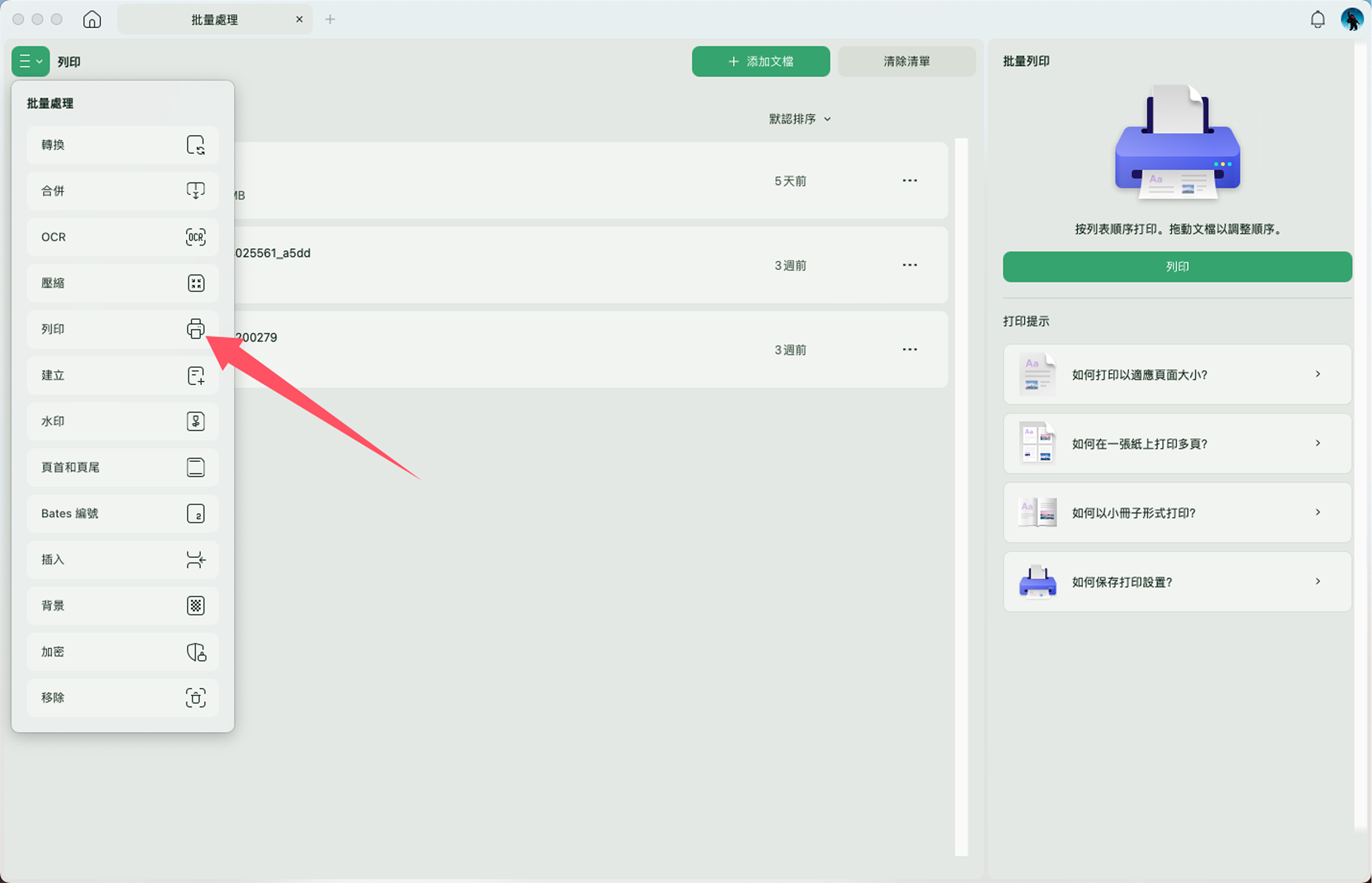1372x883 pixels.
Task: Click the large printer illustration
Action: (x=1177, y=143)
